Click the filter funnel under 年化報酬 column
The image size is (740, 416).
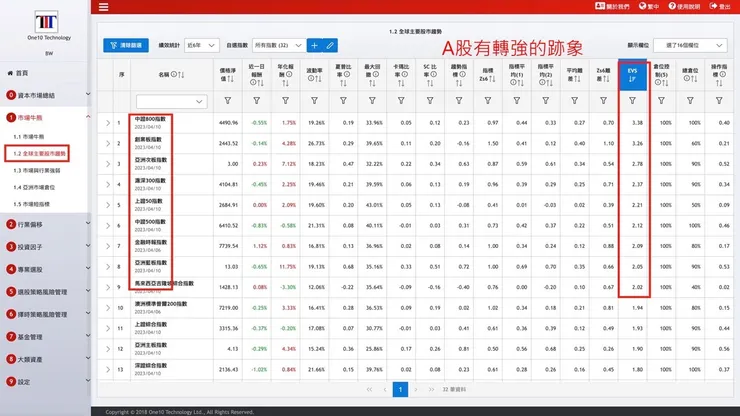pyautogui.click(x=286, y=101)
